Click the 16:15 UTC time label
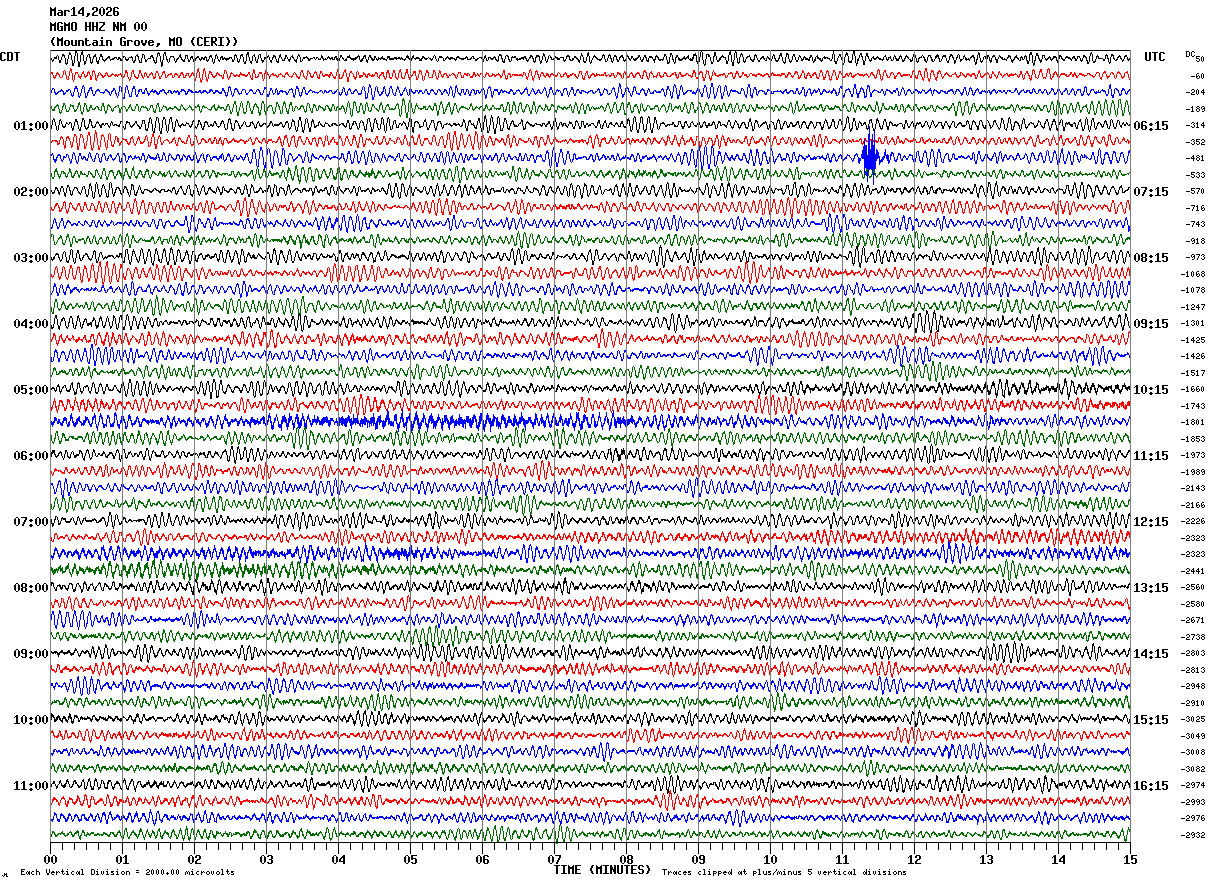Screen dimensions: 1210x886 [1151, 786]
